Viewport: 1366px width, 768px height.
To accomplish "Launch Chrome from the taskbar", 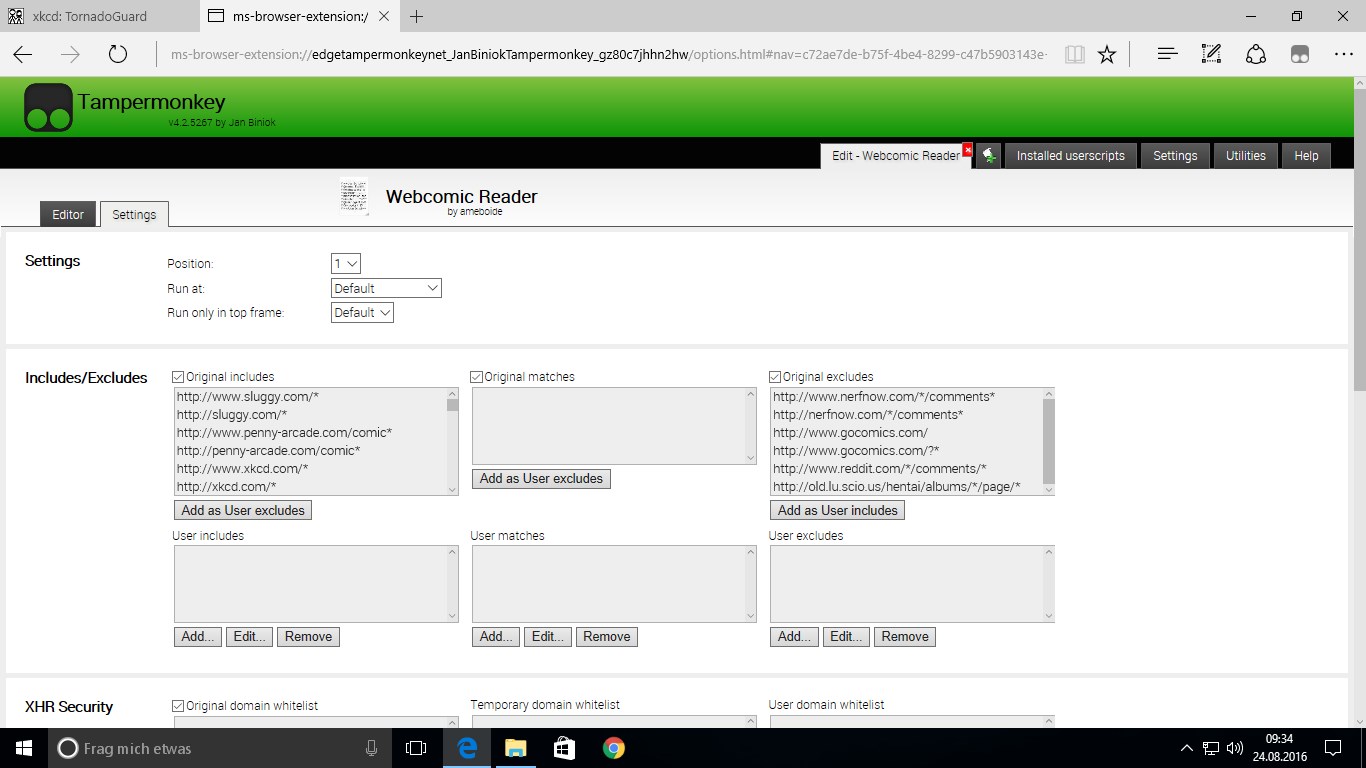I will (x=614, y=748).
